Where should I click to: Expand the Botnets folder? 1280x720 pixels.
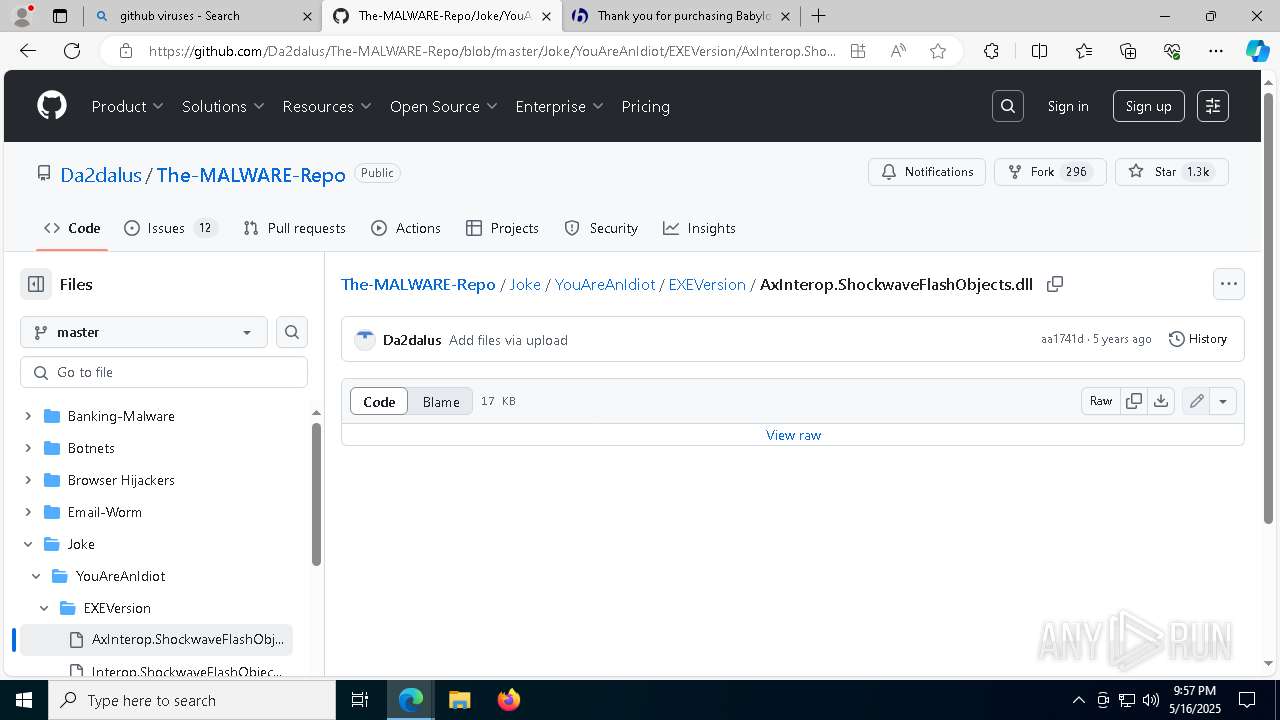(28, 448)
